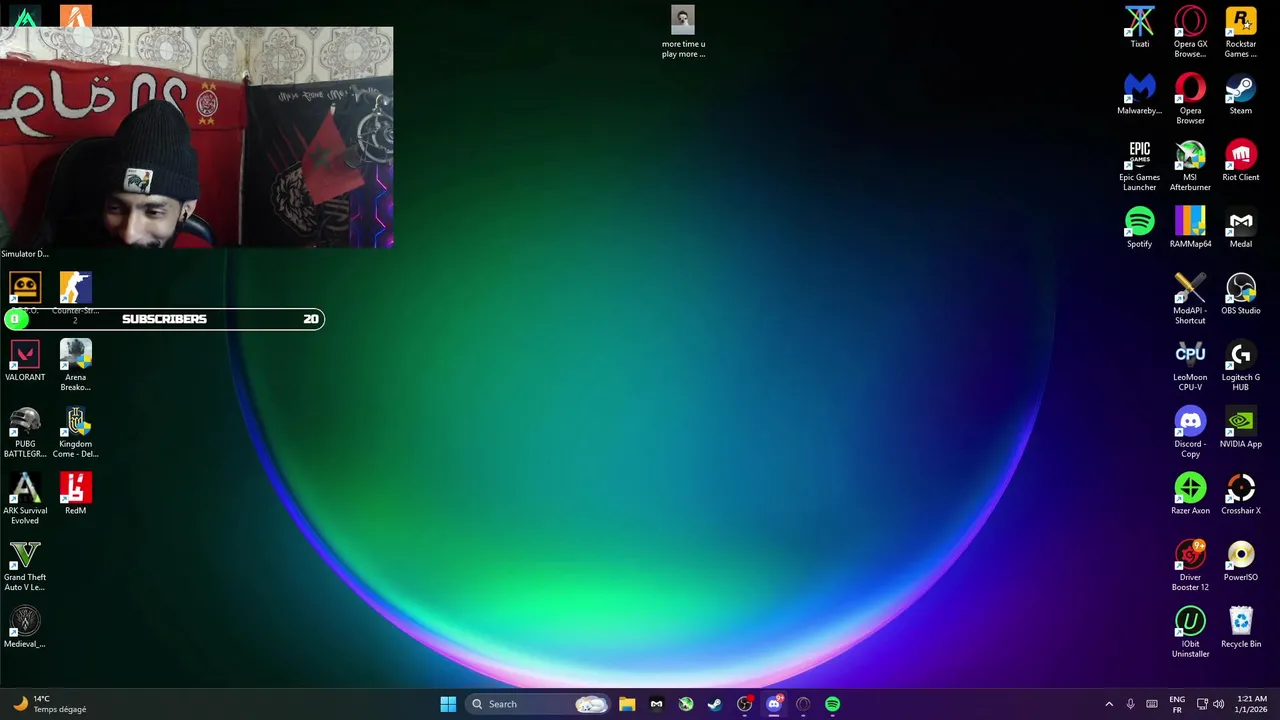Open File Explorer from taskbar
The image size is (1280, 720).
tap(627, 704)
